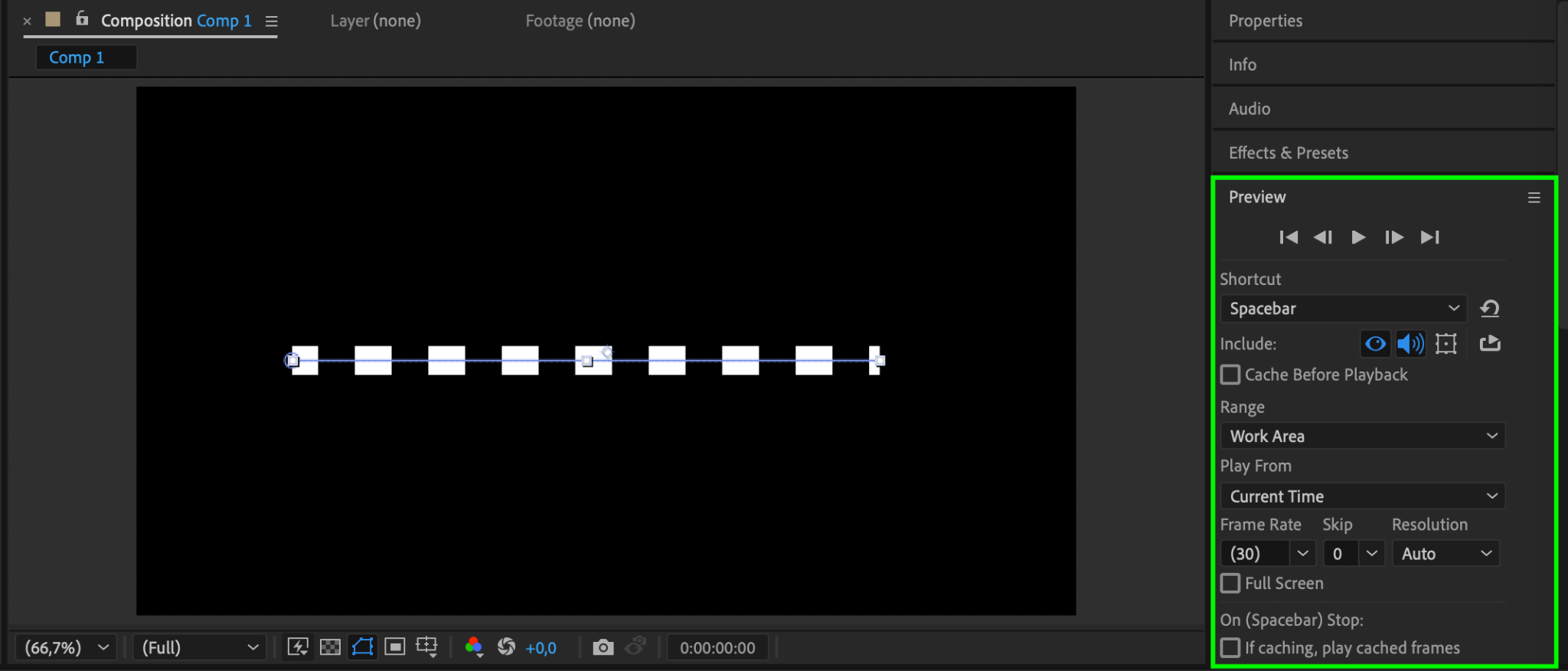Toggle mask and shape path visibility
This screenshot has height=671, width=1568.
362,647
